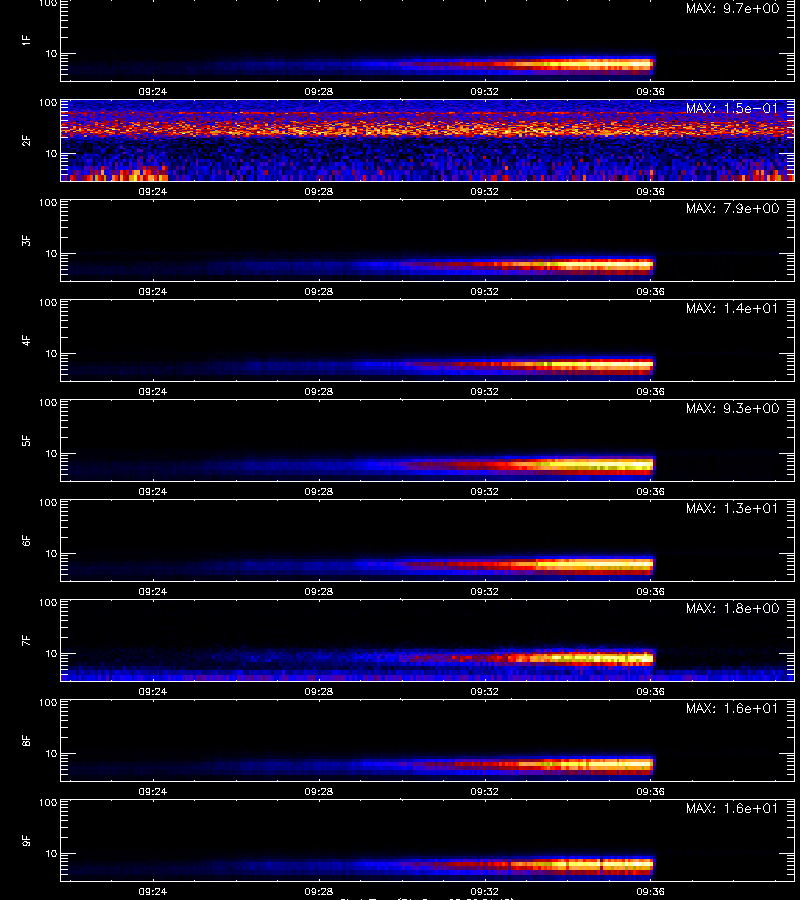800x900 pixels.
Task: Select the MAX: 9.3e+00 readout
Action: 732,408
